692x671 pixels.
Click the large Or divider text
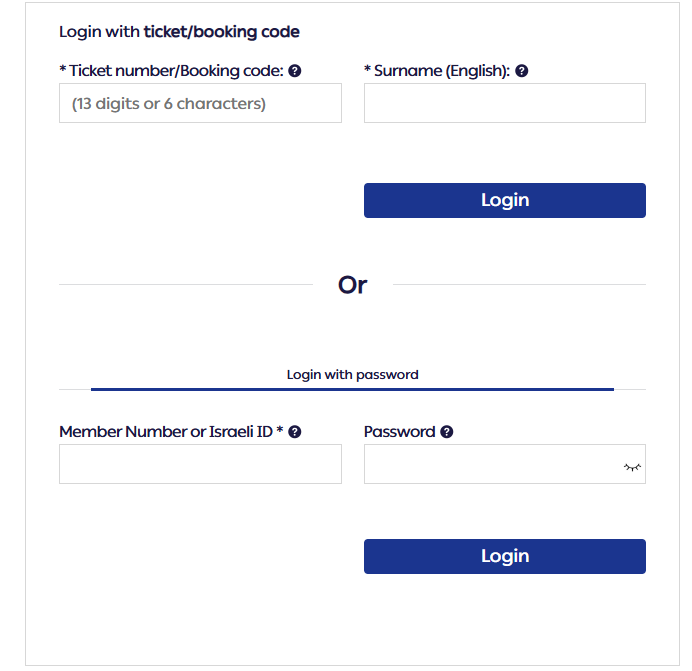click(x=352, y=285)
